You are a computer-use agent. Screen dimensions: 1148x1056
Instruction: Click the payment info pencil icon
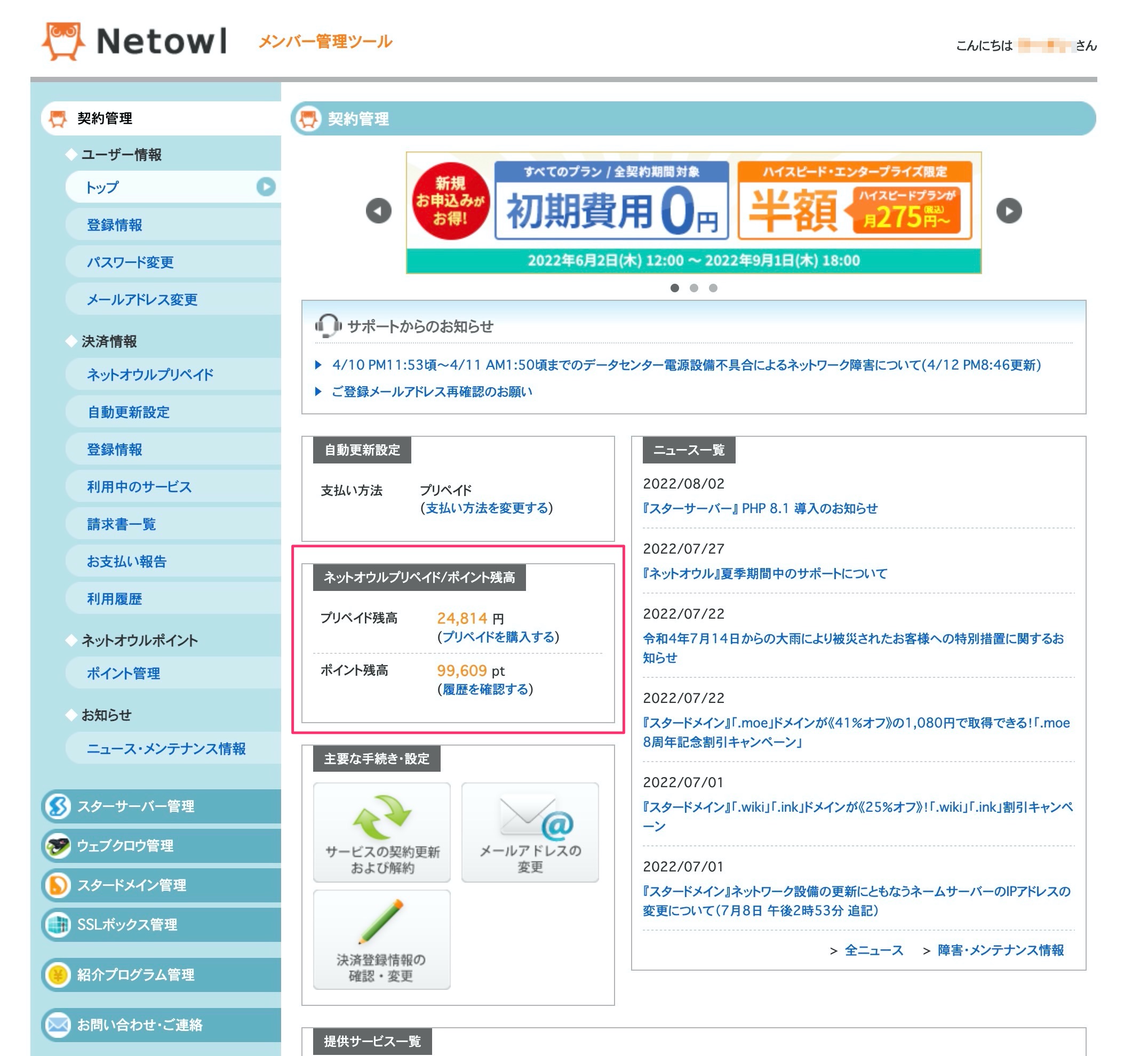click(380, 921)
